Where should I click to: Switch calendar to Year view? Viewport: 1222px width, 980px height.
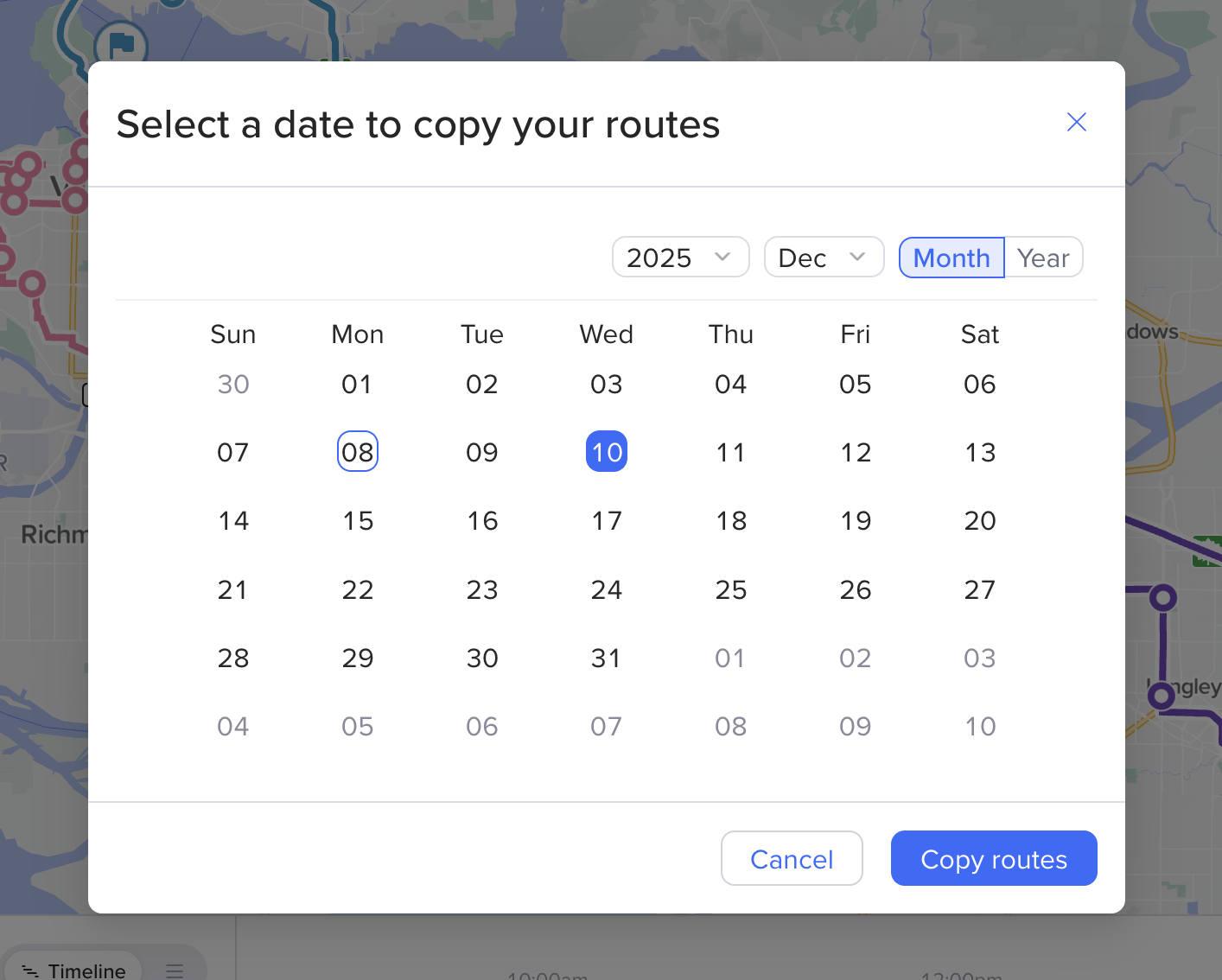pos(1043,258)
